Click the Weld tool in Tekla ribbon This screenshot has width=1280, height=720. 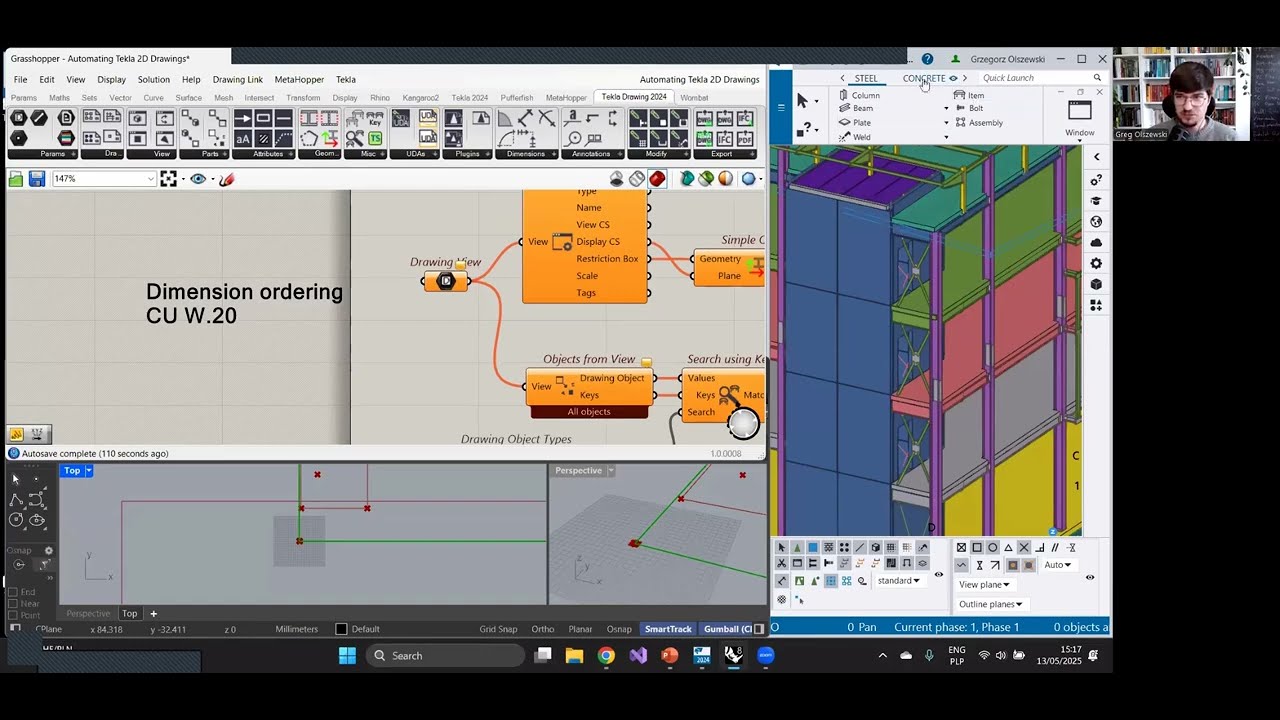coord(855,137)
